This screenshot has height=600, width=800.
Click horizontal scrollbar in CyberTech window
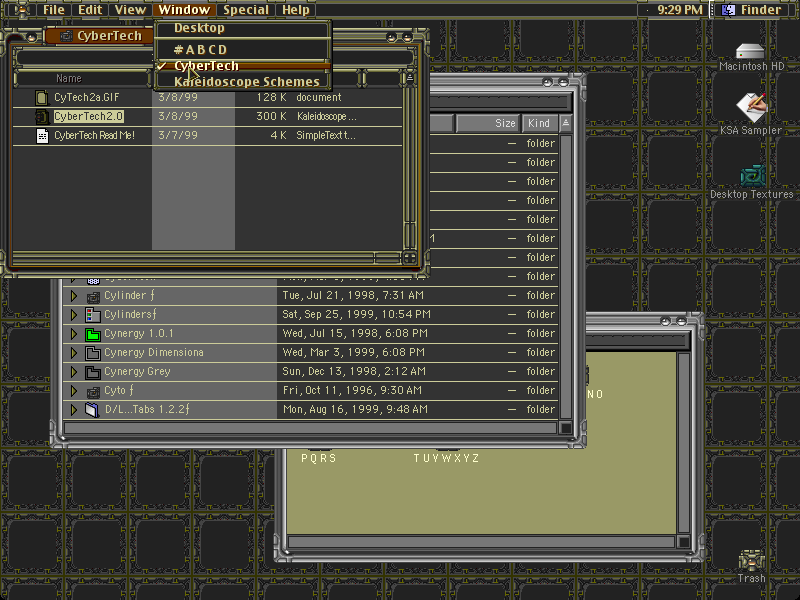207,258
